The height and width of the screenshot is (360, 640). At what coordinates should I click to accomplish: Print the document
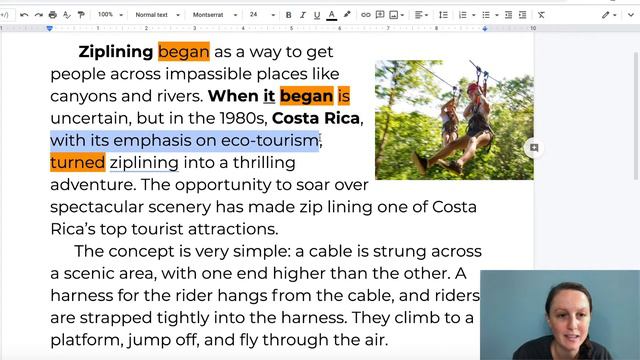pos(53,15)
